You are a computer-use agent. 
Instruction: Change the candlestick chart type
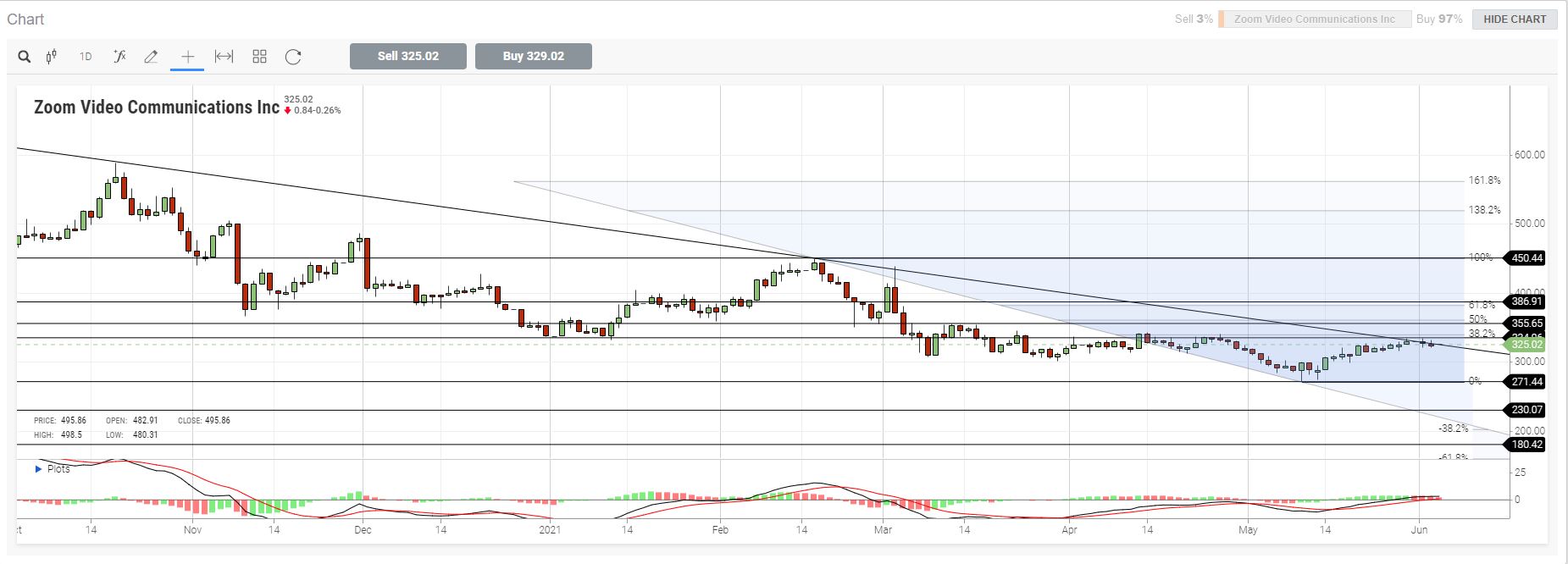(x=52, y=57)
